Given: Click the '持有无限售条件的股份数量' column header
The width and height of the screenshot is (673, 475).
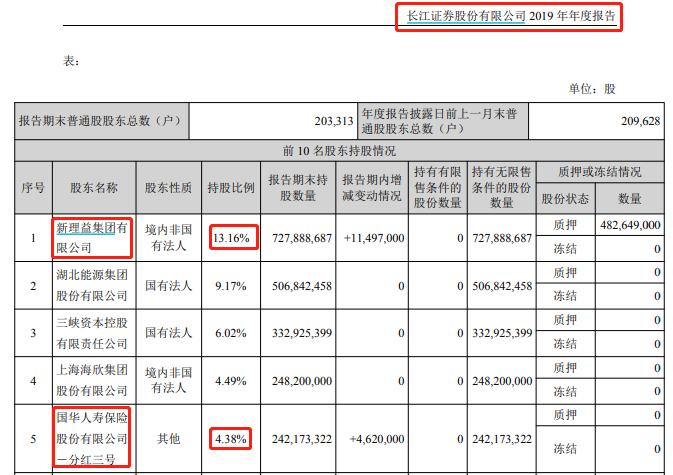Looking at the screenshot, I should pos(501,188).
